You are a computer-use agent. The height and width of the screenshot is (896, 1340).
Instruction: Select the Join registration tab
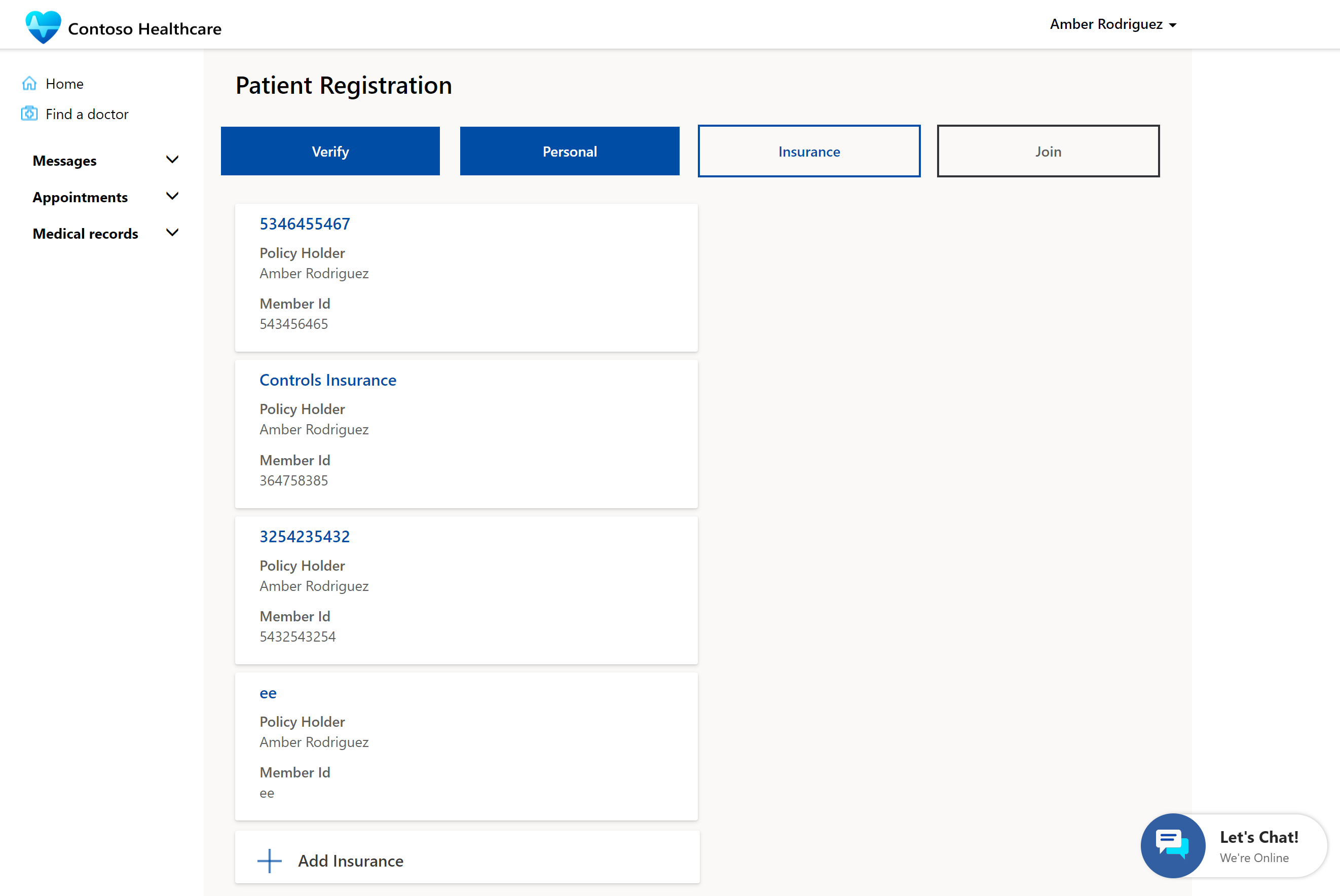pos(1049,151)
